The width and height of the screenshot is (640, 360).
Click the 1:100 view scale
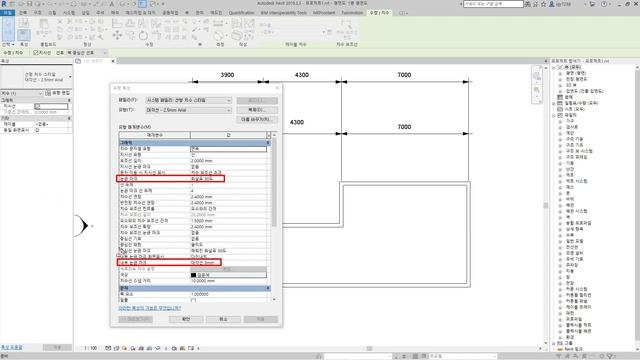(x=91, y=348)
